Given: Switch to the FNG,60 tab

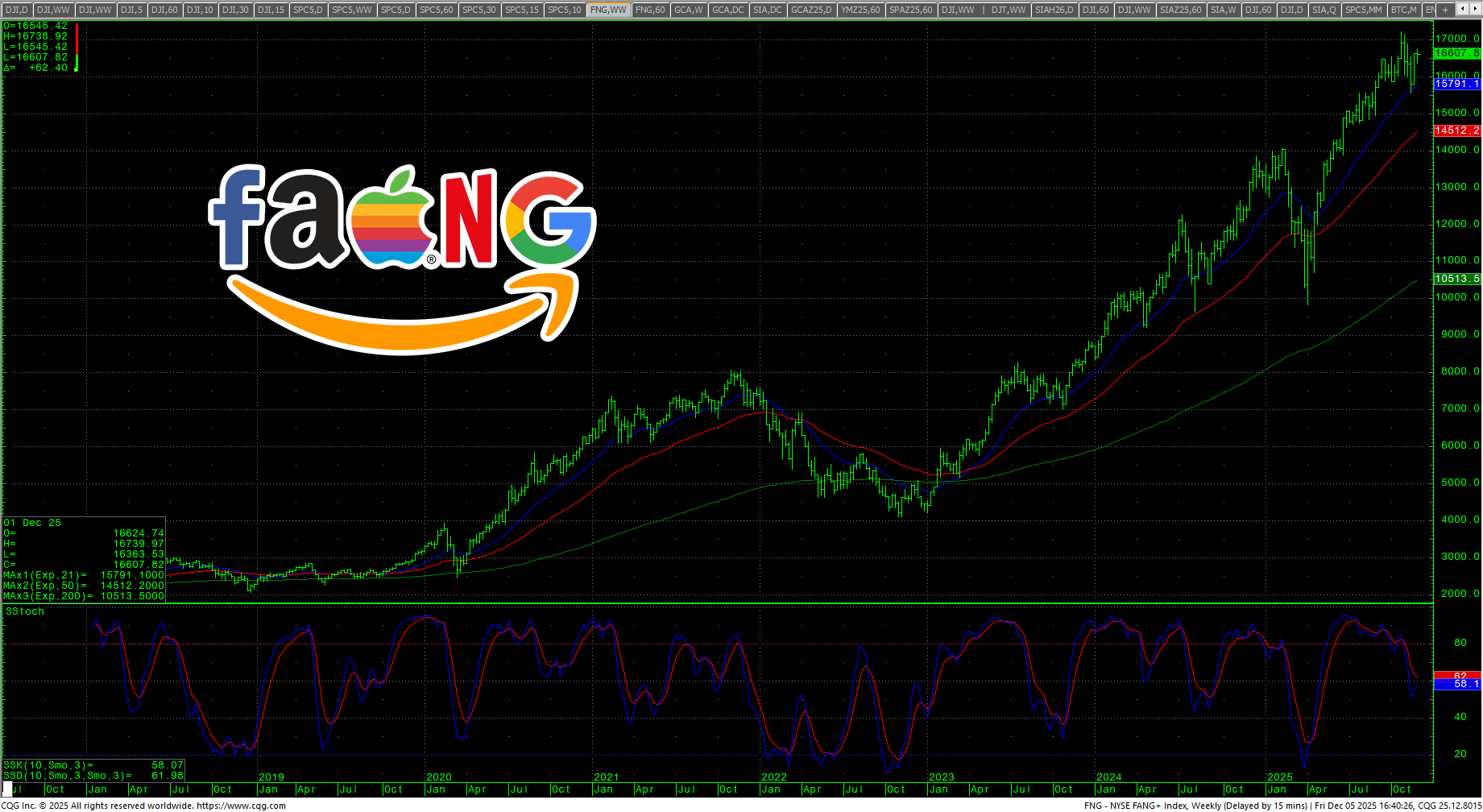Looking at the screenshot, I should click(x=650, y=10).
